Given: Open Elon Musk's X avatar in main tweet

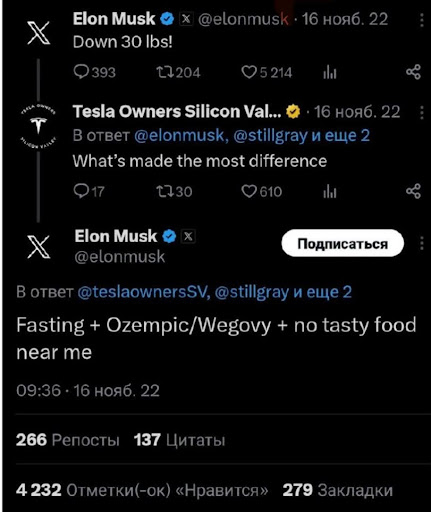Looking at the screenshot, I should point(39,246).
